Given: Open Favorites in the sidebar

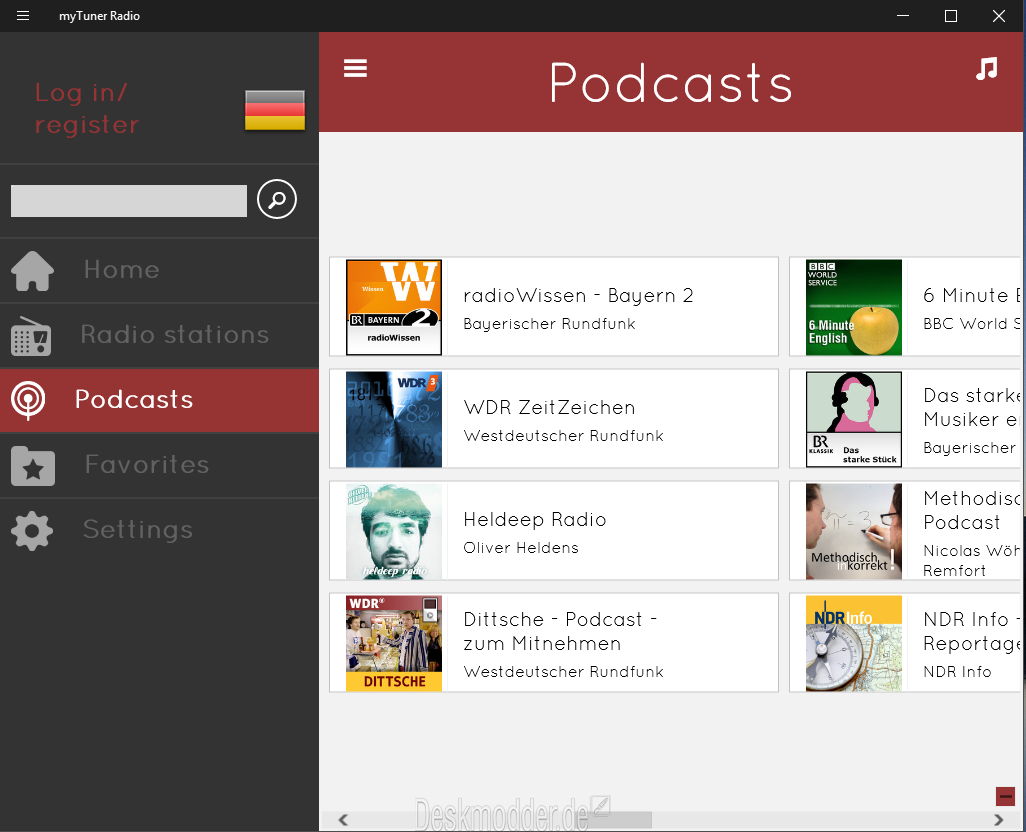Looking at the screenshot, I should [159, 465].
